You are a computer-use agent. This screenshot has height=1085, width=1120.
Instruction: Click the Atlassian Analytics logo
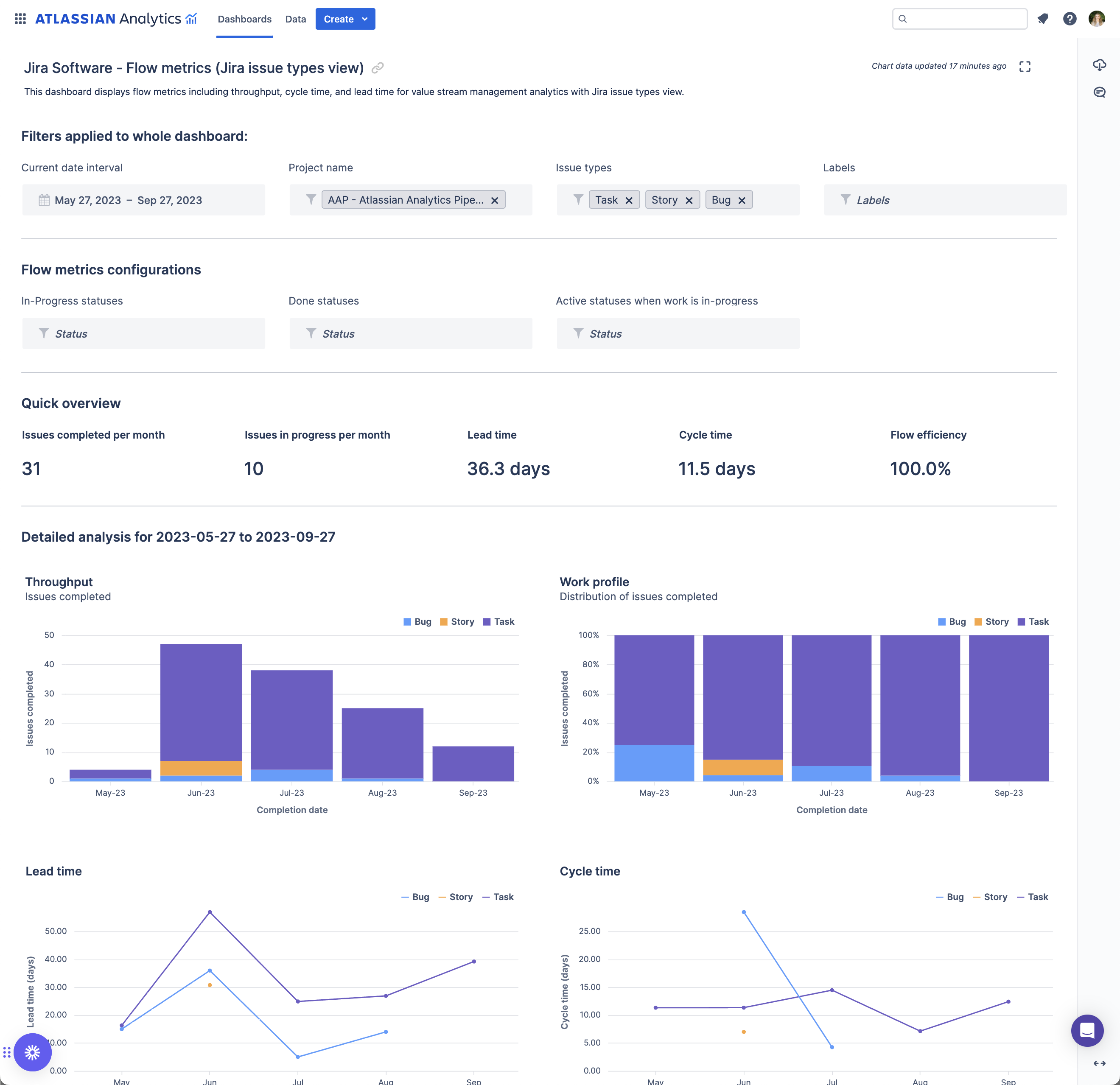117,19
